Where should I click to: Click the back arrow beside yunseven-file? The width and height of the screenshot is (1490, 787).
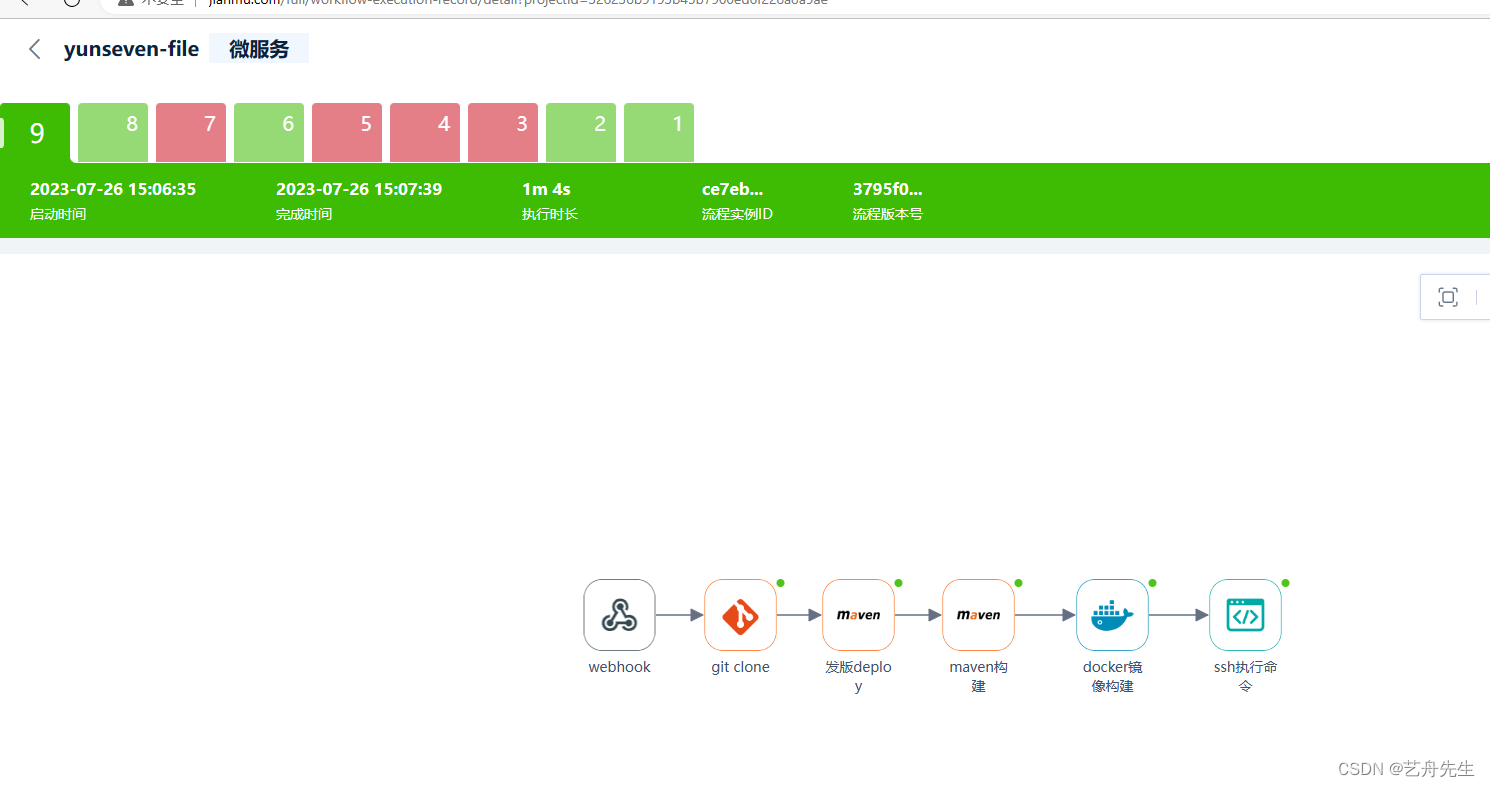pos(35,48)
